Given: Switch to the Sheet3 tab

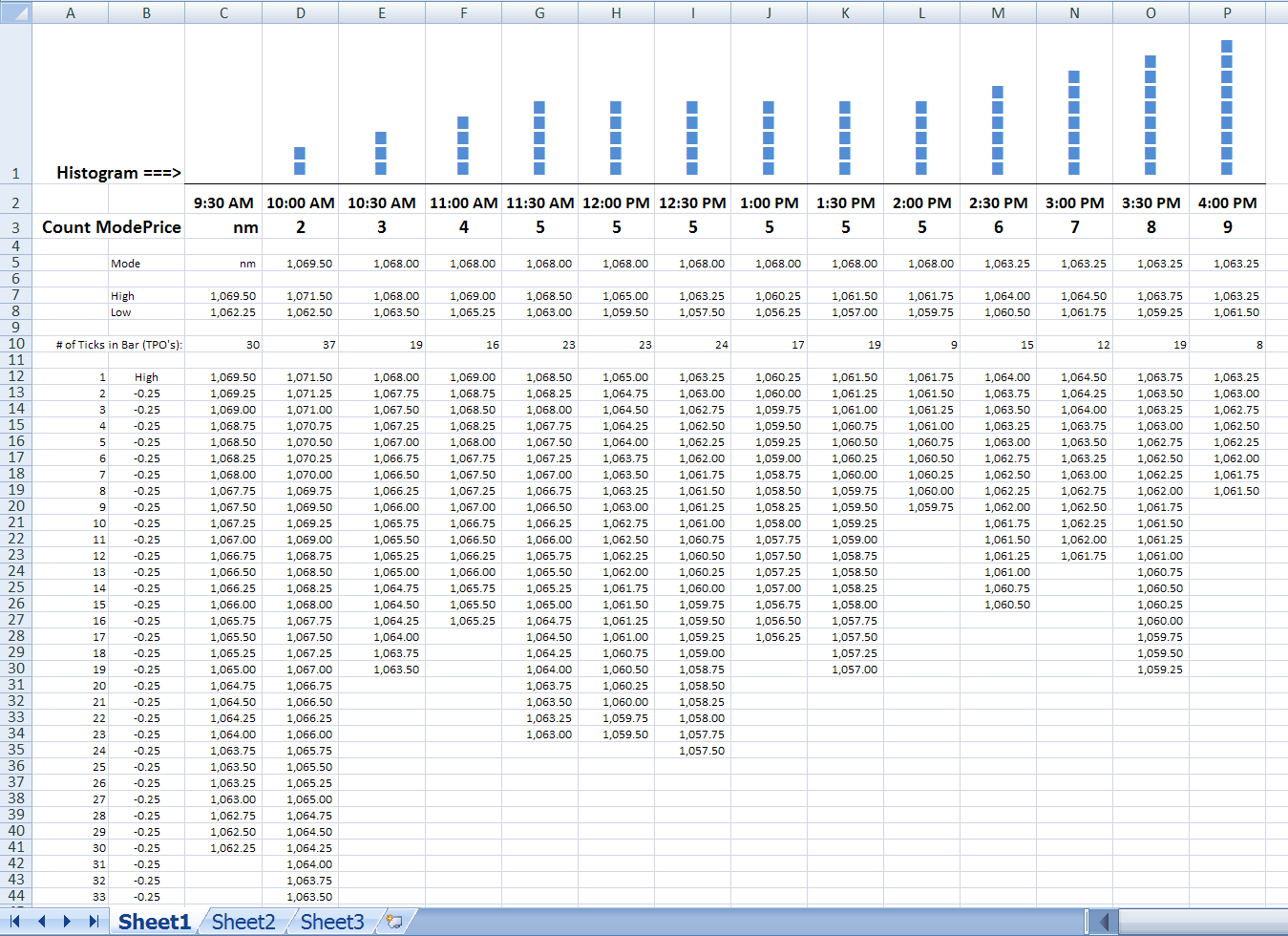Looking at the screenshot, I should click(332, 922).
